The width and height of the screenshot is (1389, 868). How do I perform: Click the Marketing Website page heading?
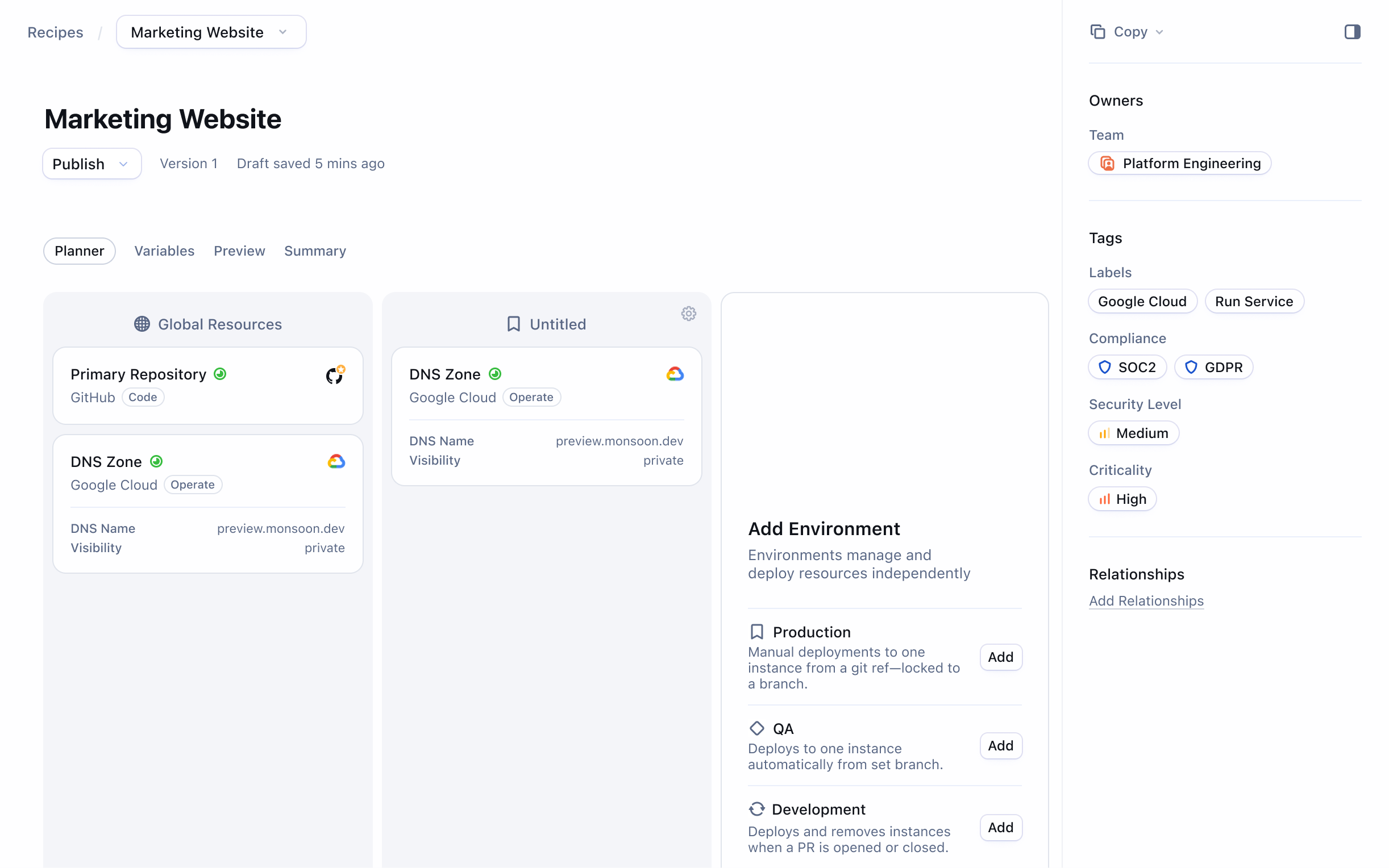coord(163,119)
